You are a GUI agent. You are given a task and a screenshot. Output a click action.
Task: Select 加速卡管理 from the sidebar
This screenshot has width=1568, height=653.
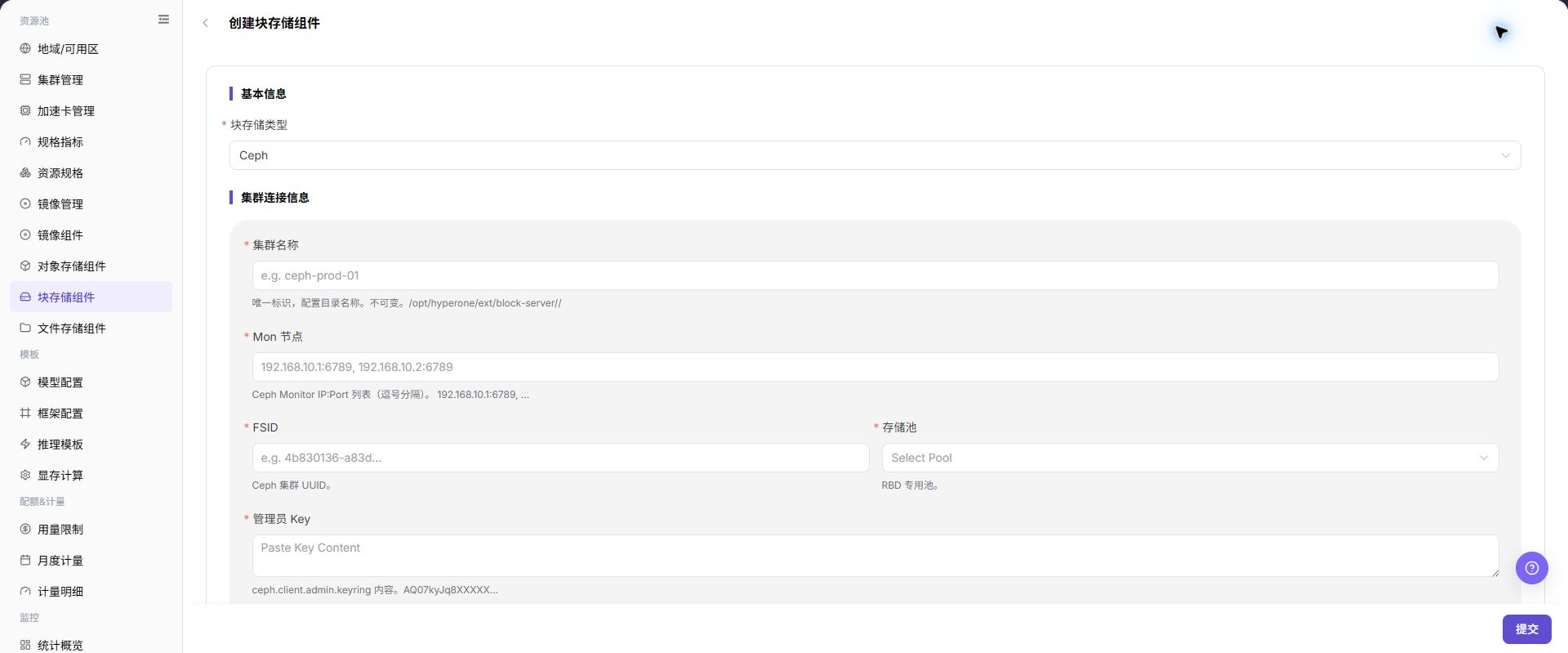(x=91, y=111)
